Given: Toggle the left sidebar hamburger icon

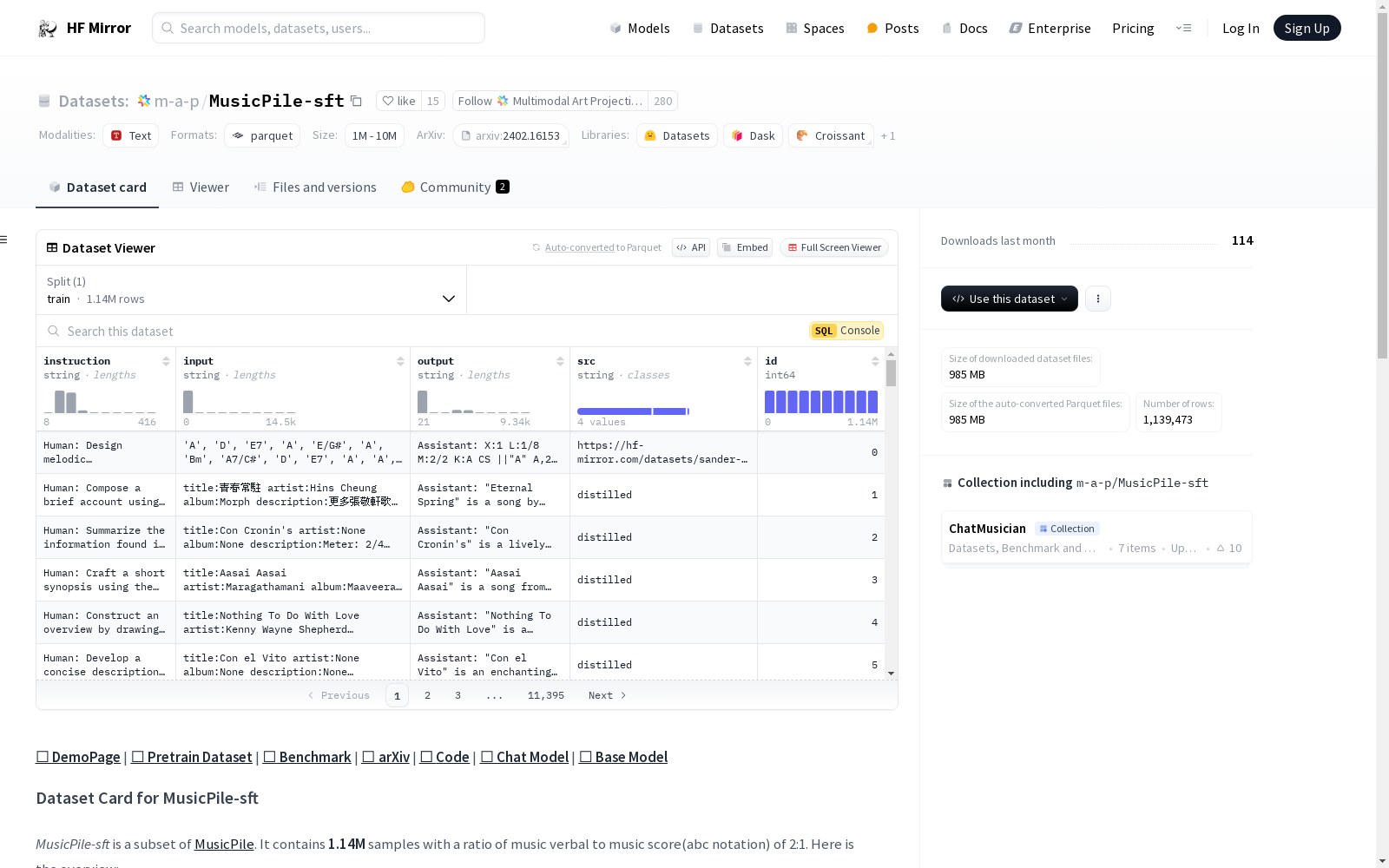Looking at the screenshot, I should (x=3, y=240).
